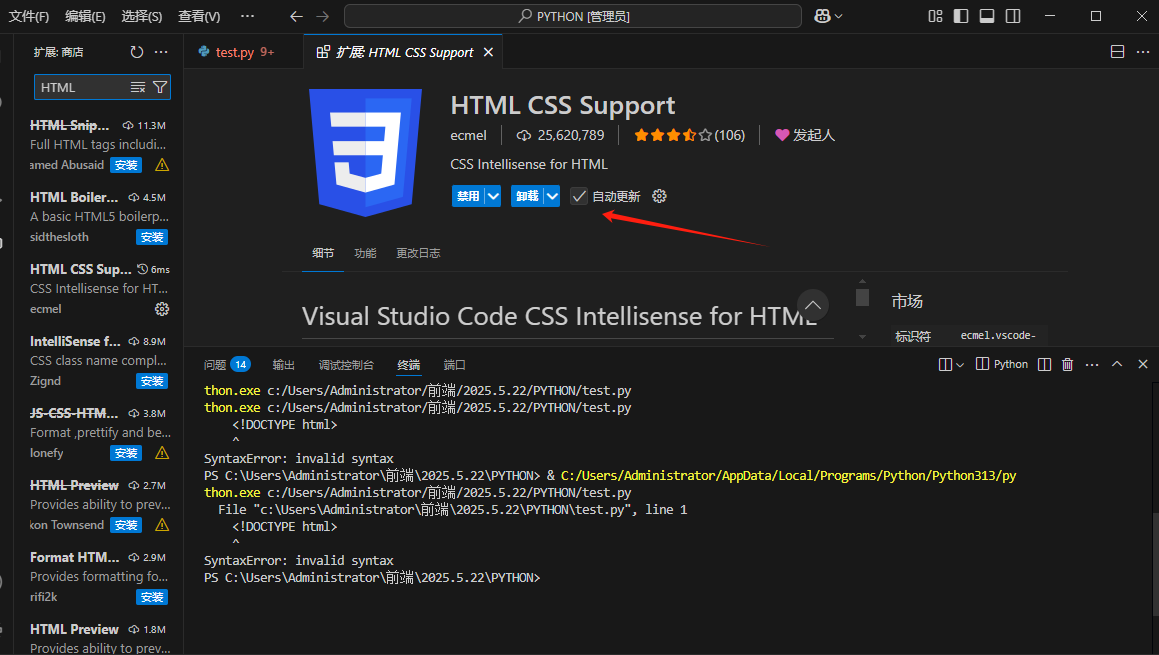The height and width of the screenshot is (655, 1159).
Task: Click the terminal vertical scrollbar
Action: (x=1155, y=563)
